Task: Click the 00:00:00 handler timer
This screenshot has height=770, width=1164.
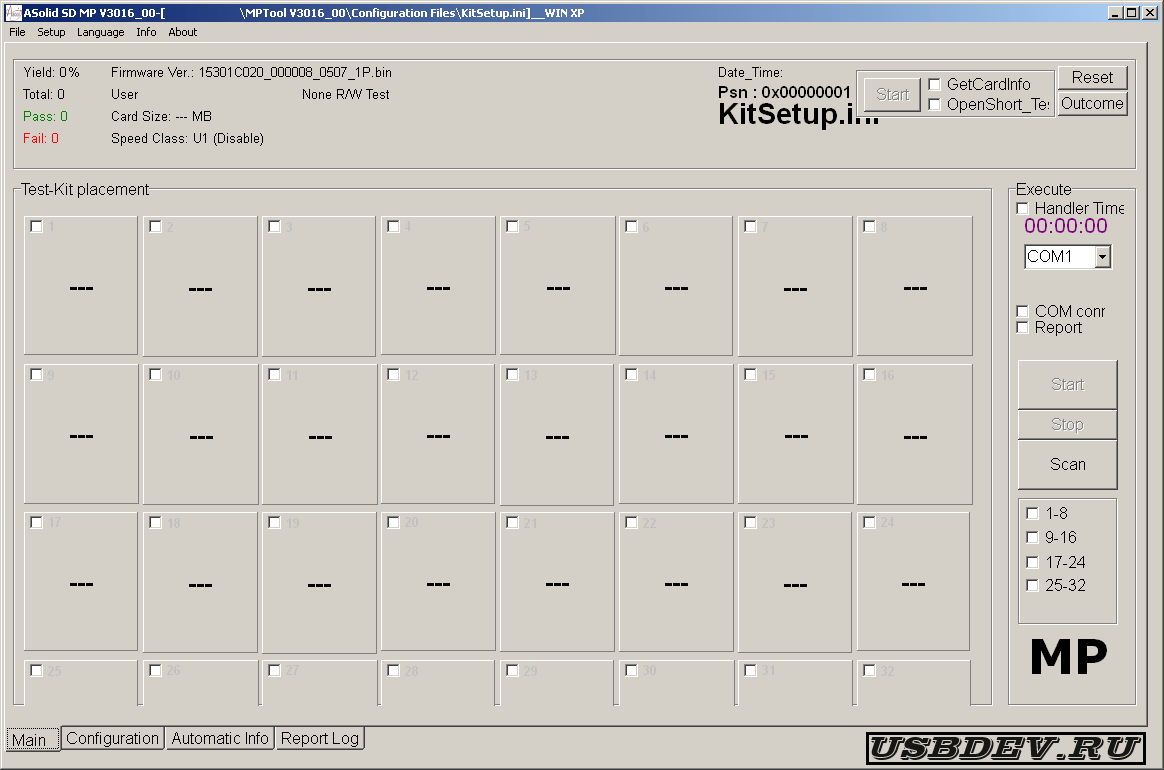Action: [1065, 226]
